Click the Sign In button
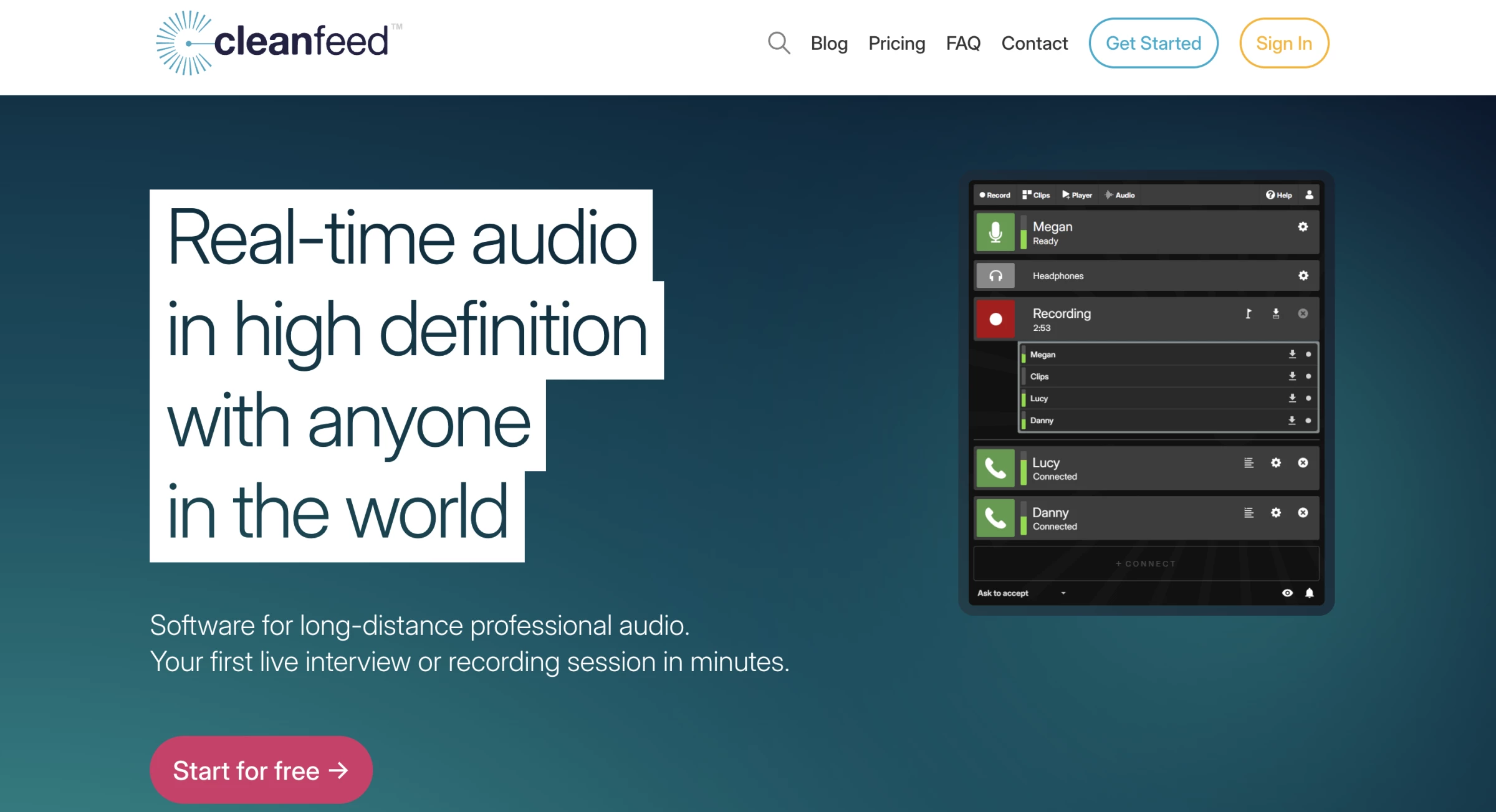The width and height of the screenshot is (1496, 812). 1284,43
